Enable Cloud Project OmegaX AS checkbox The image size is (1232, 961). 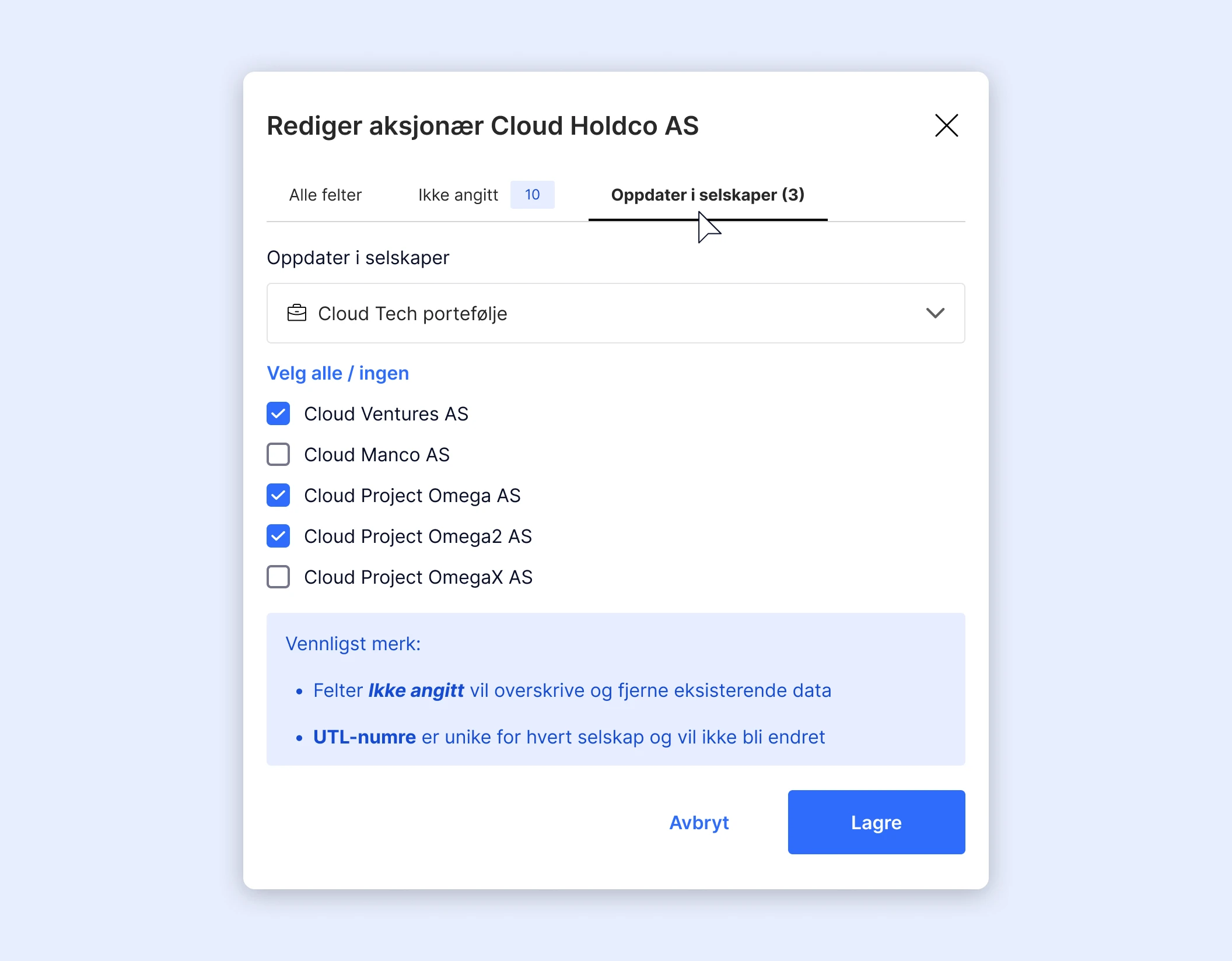coord(278,577)
